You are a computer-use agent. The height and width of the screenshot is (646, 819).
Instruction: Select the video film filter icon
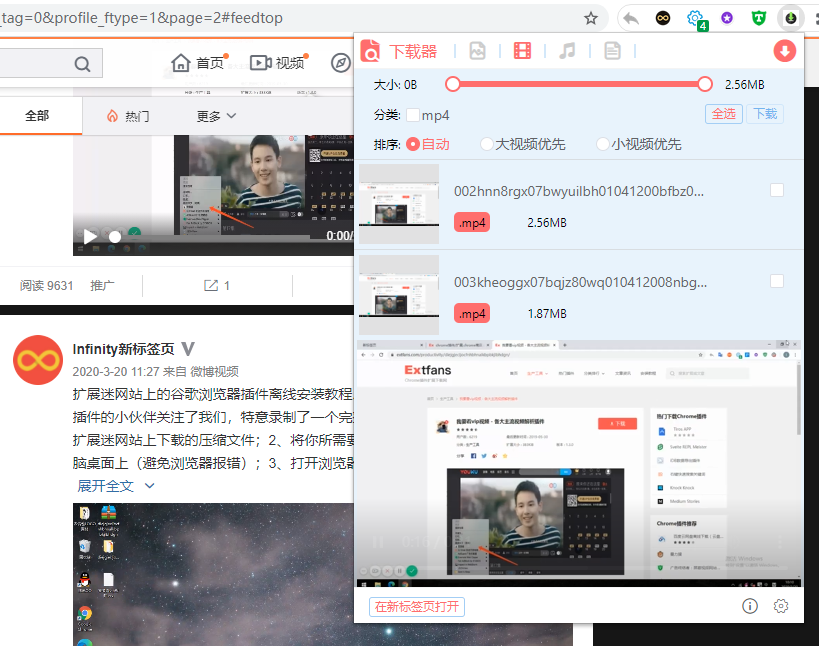[523, 51]
